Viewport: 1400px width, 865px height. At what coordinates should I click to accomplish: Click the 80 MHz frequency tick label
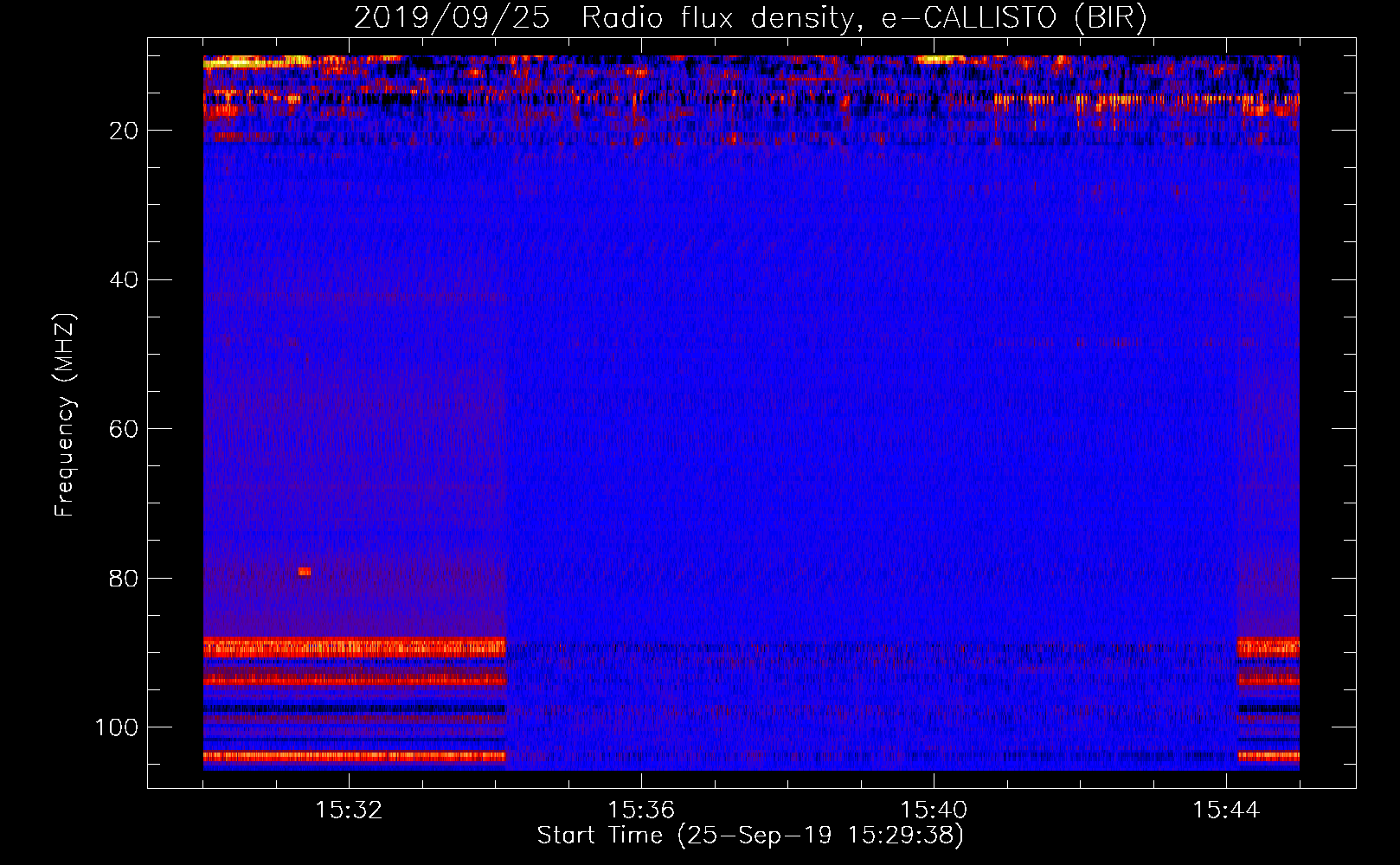124,578
